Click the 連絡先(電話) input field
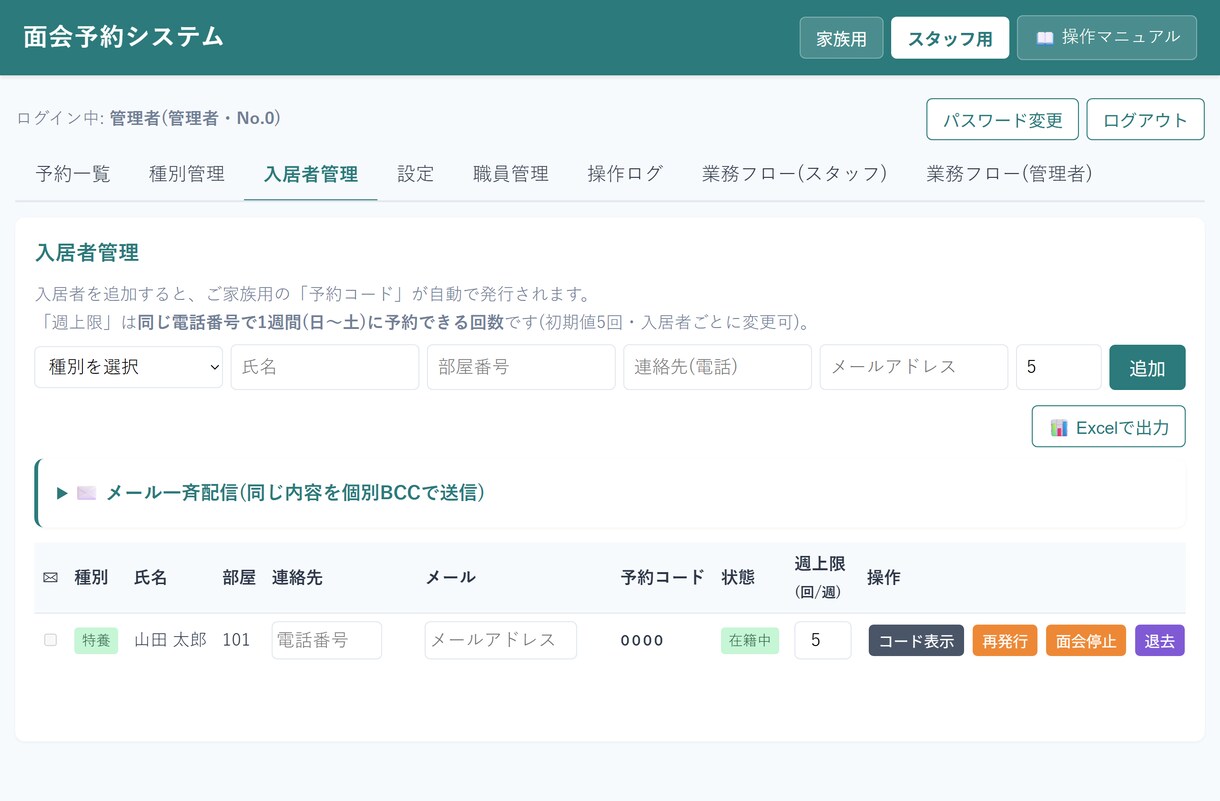This screenshot has height=801, width=1220. [717, 367]
